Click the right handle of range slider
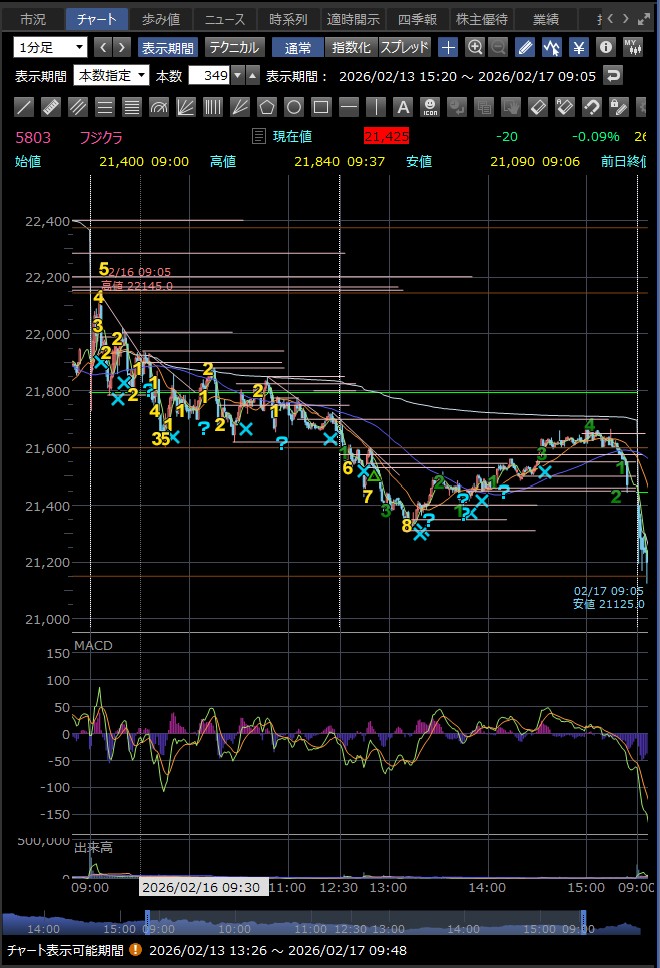This screenshot has height=968, width=660. [585, 923]
